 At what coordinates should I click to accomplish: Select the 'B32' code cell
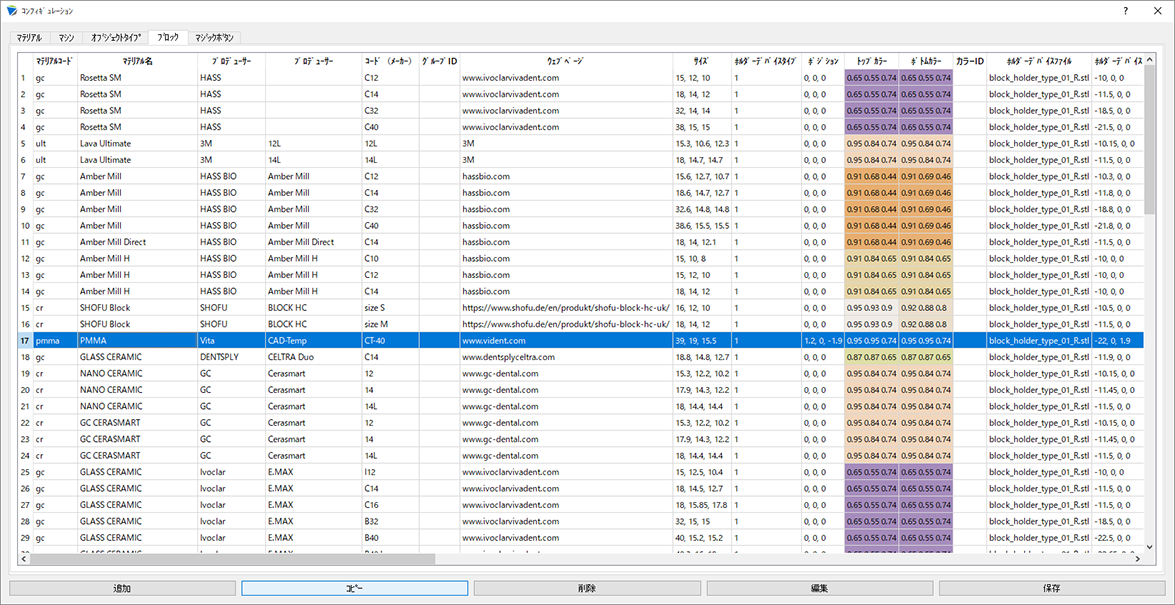point(390,523)
